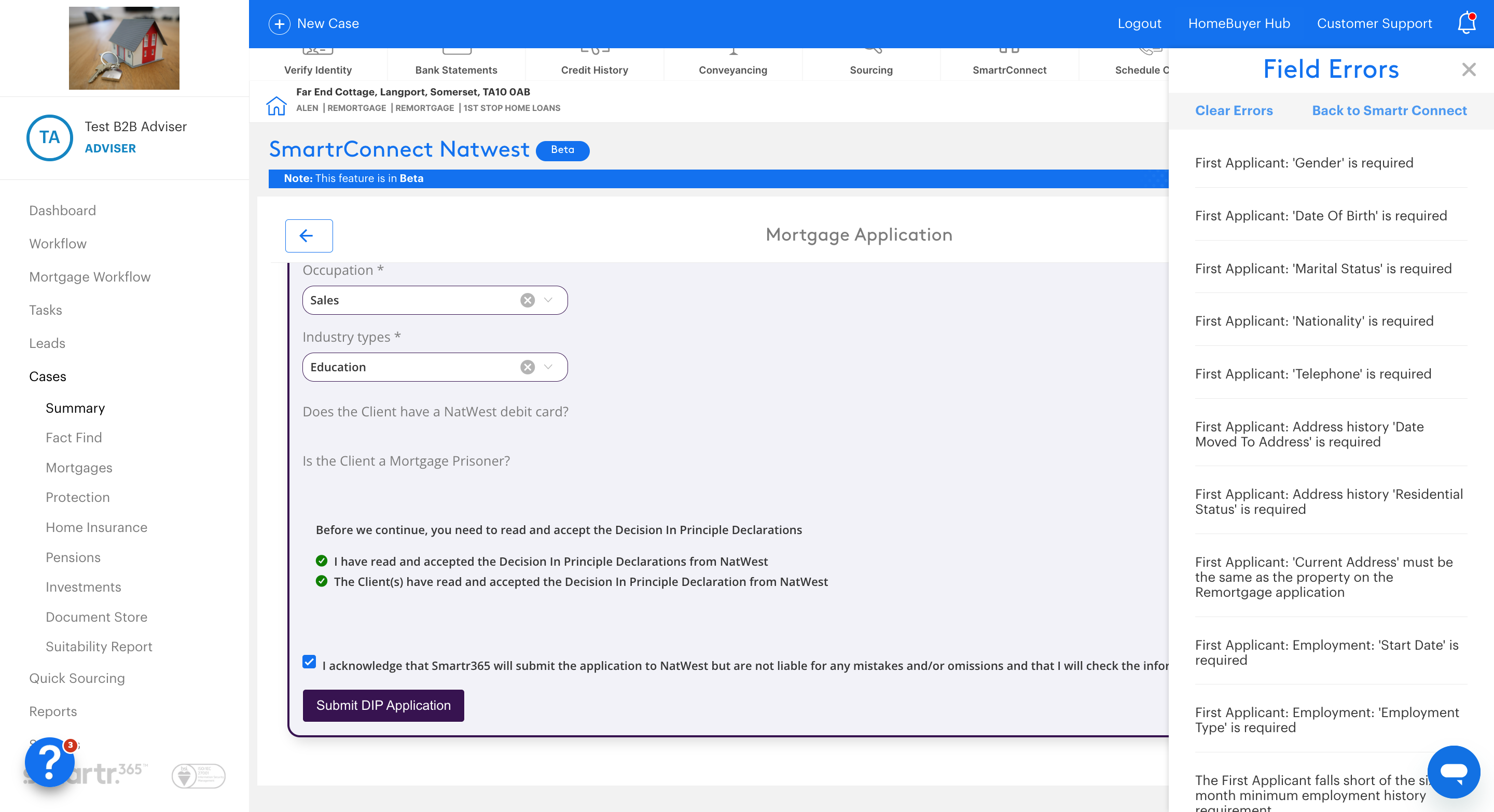Select Pensions under Cases
1494x812 pixels.
point(73,557)
